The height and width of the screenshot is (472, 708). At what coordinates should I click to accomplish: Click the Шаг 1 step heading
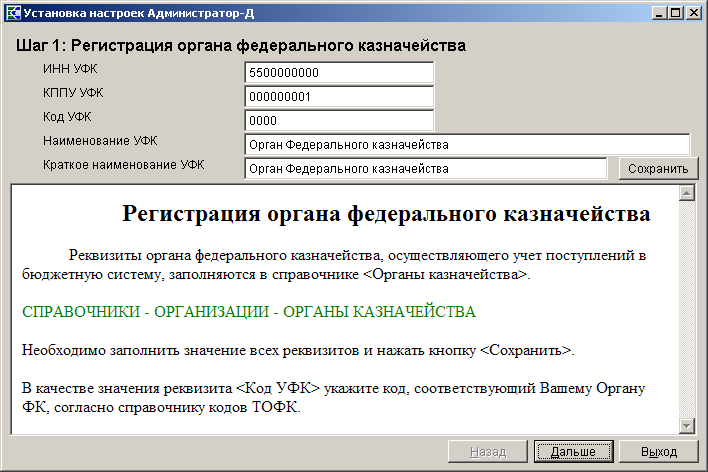(x=241, y=46)
